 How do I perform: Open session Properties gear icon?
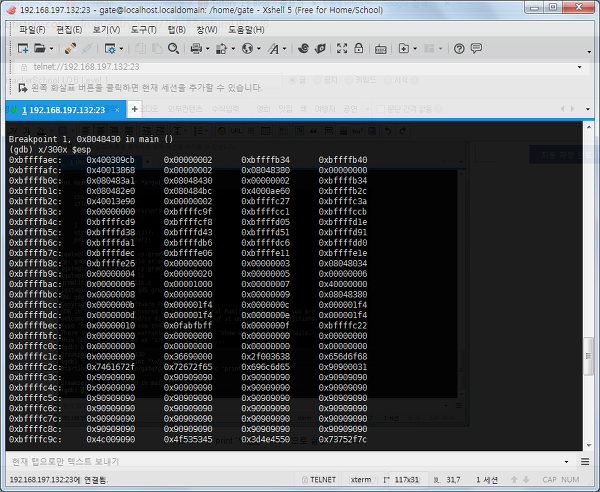pyautogui.click(x=110, y=49)
